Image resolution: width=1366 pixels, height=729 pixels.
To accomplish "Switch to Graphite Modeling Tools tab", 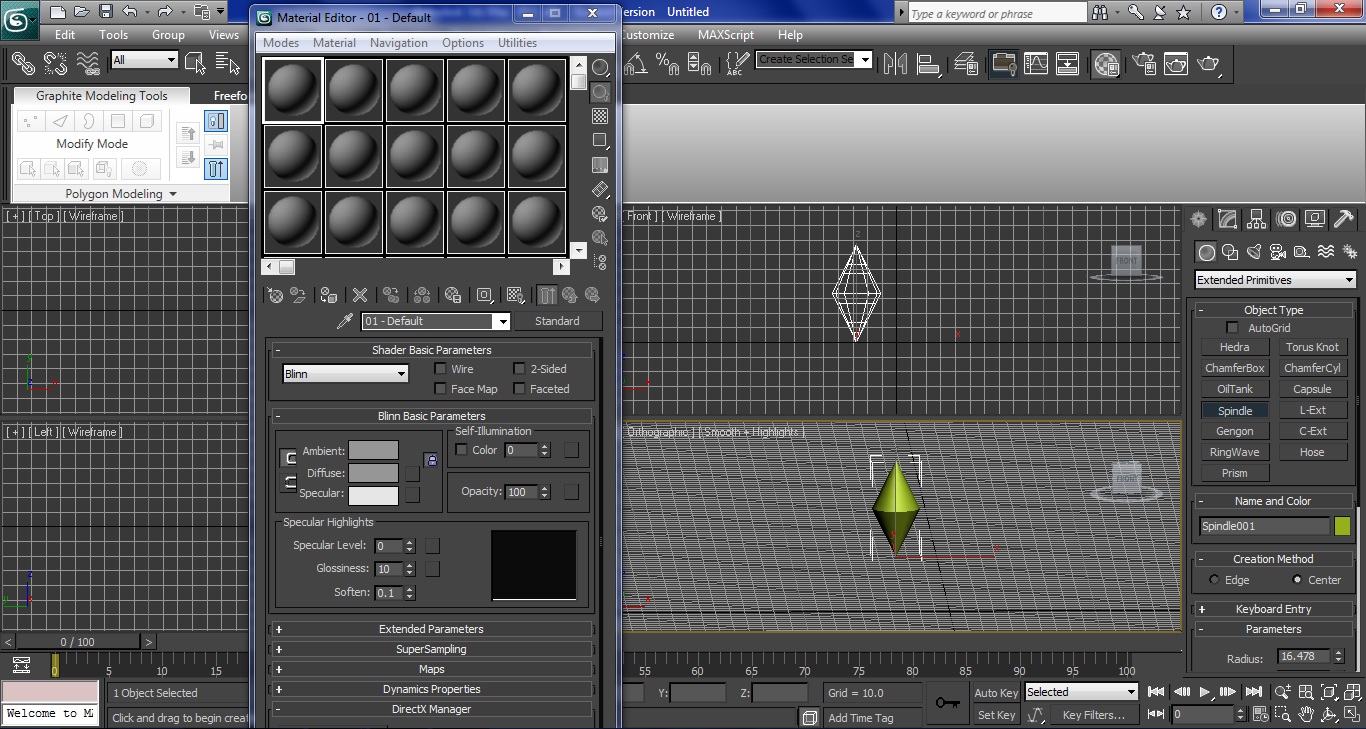I will [102, 96].
